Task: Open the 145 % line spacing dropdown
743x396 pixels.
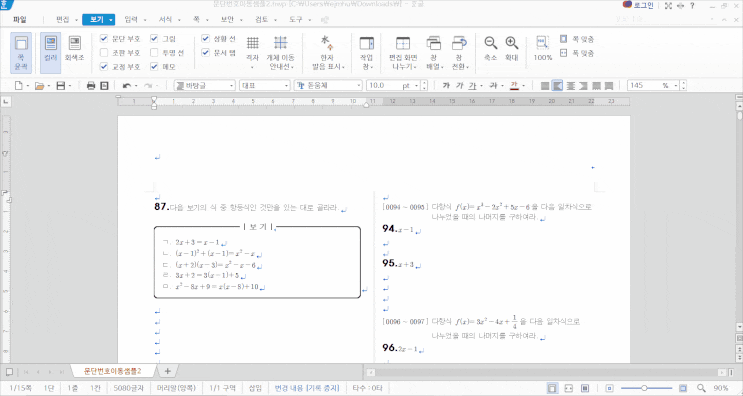Action: (675, 86)
